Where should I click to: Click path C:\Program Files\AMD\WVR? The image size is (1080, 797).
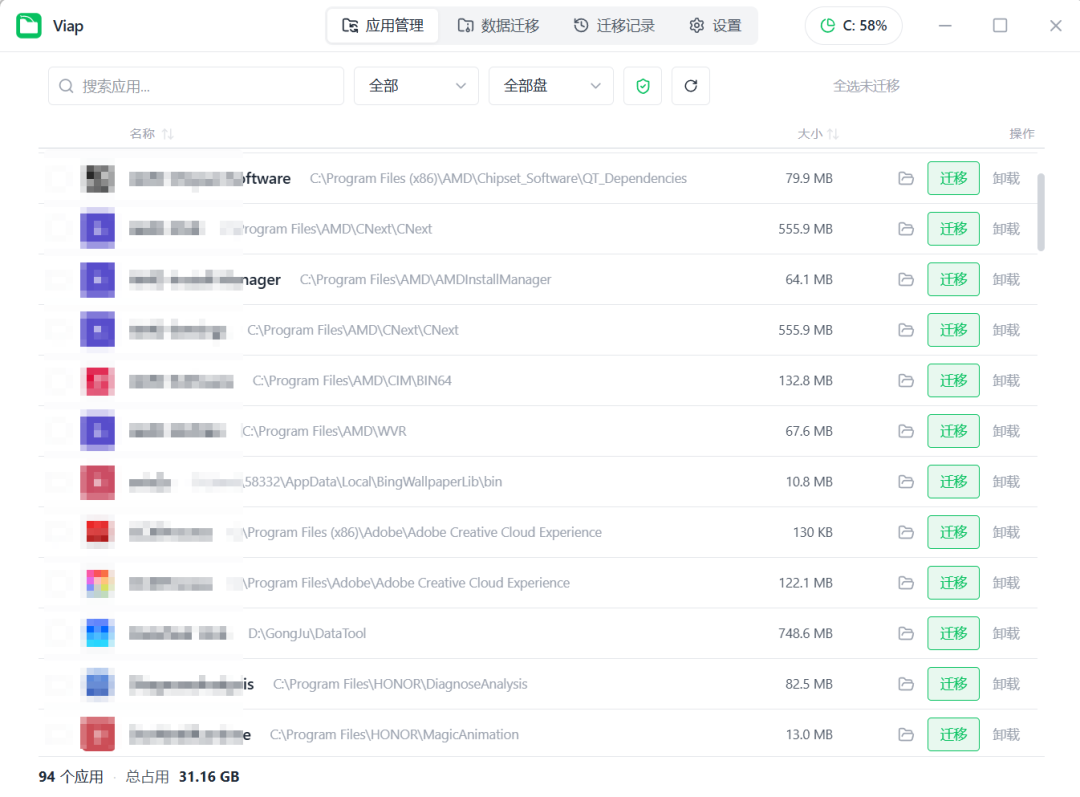[324, 431]
